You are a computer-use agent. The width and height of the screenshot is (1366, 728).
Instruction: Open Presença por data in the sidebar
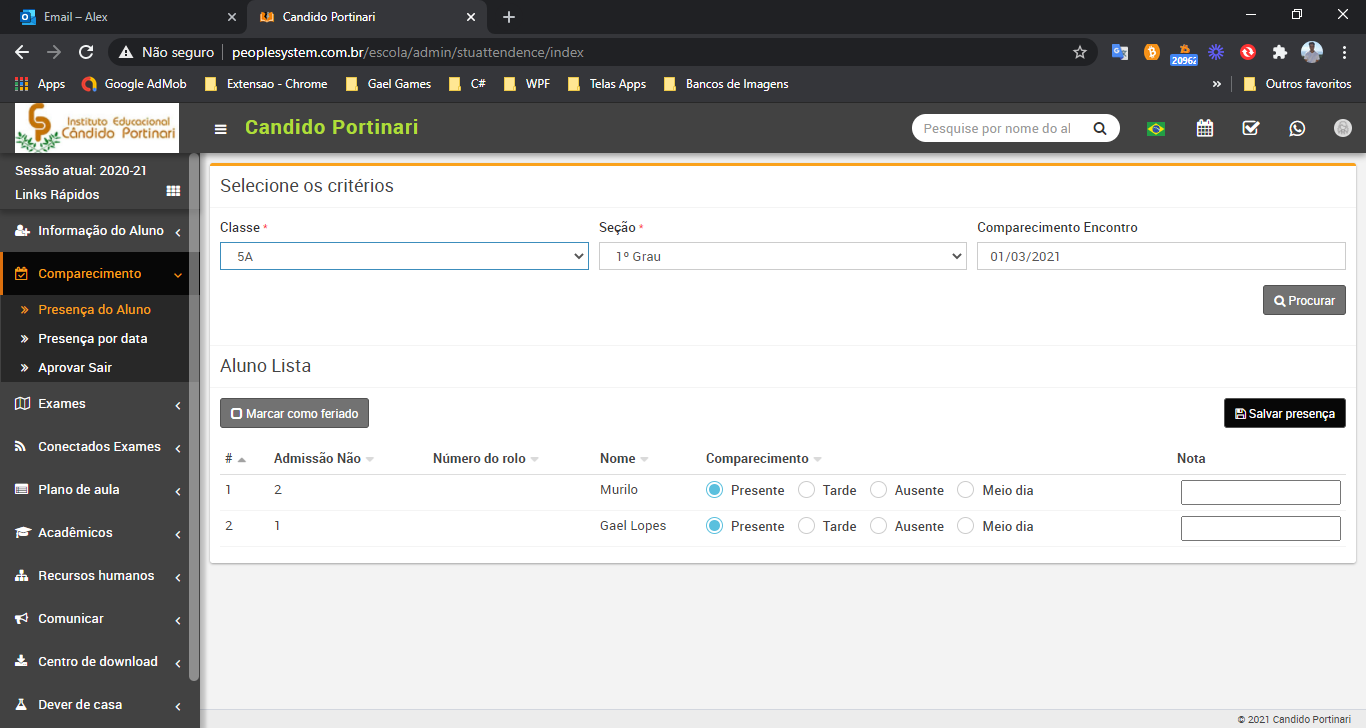pyautogui.click(x=92, y=338)
